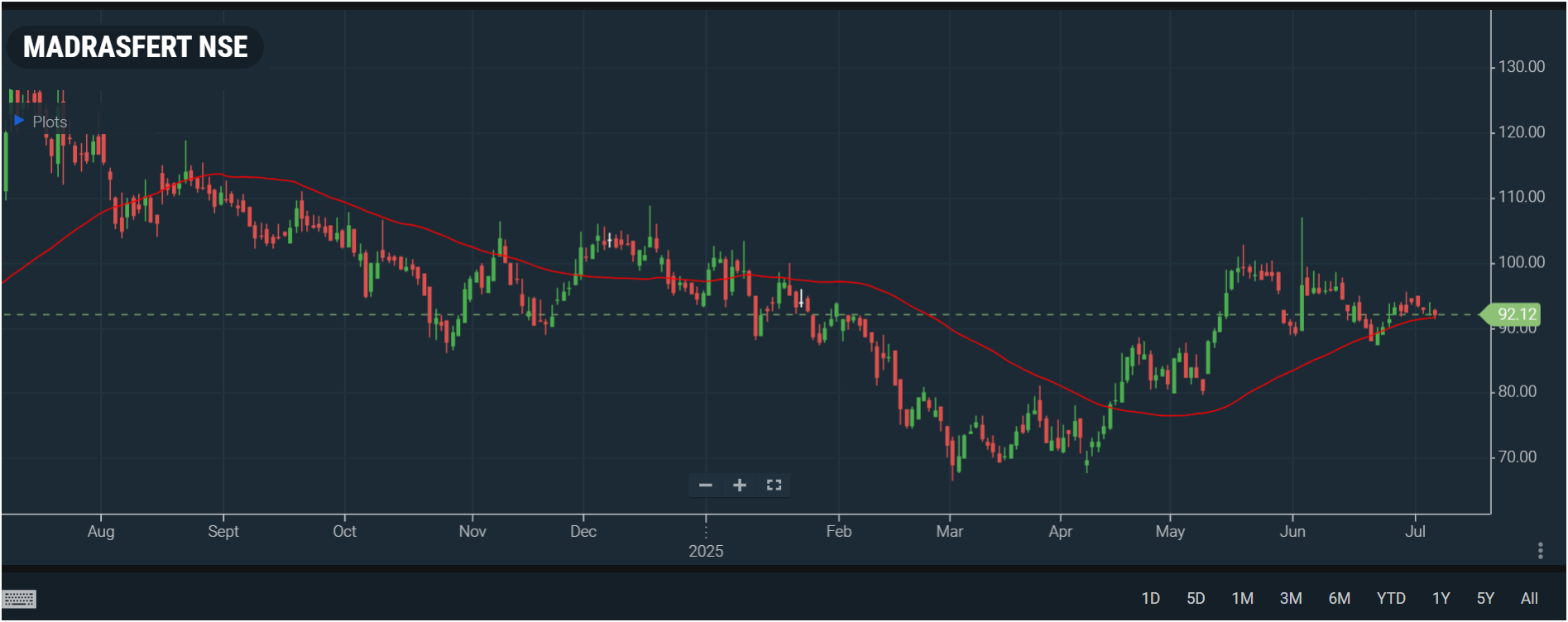The height and width of the screenshot is (622, 1568).
Task: Click the Aug label on time axis
Action: click(x=101, y=531)
